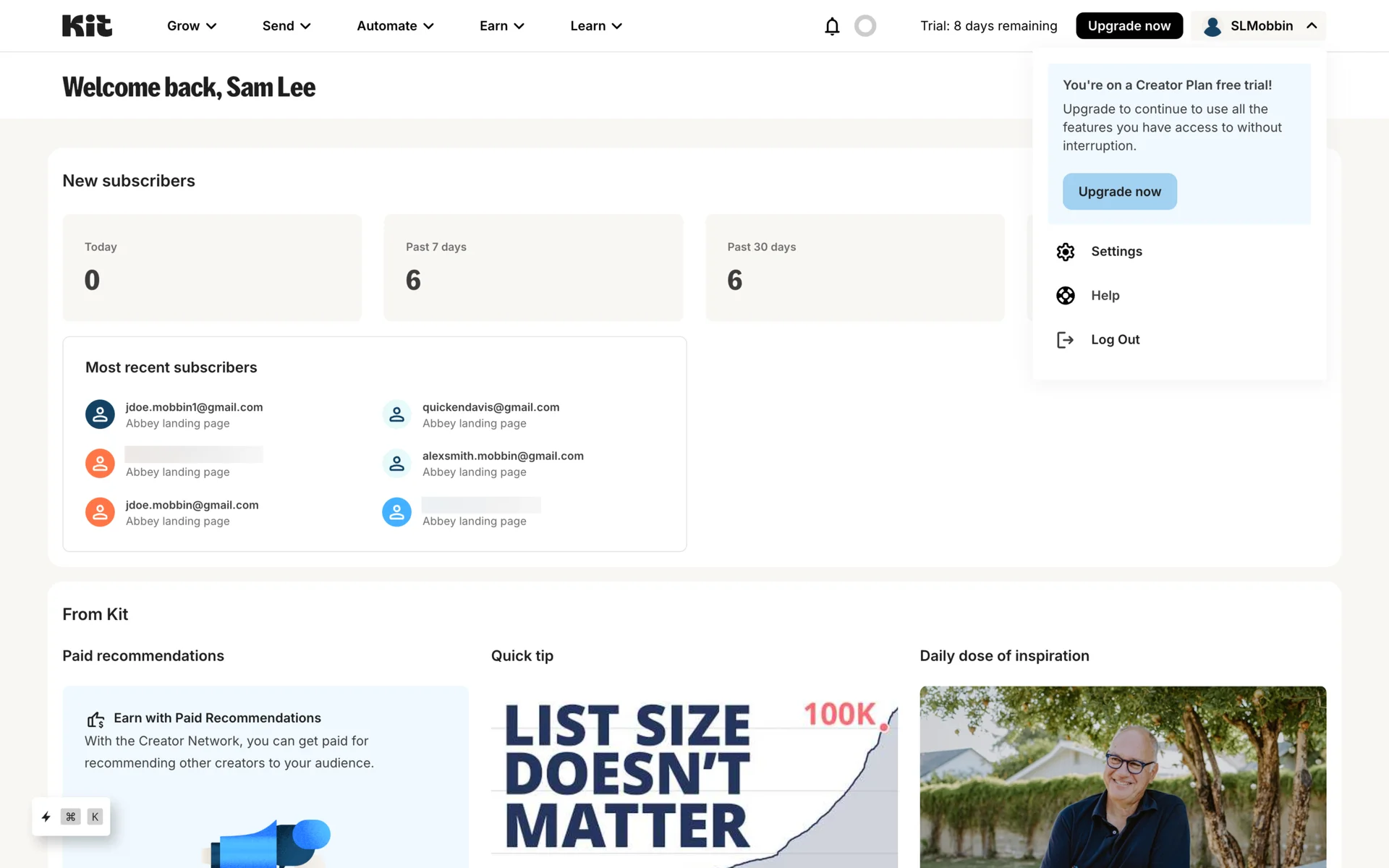Collapse the SLMobbin account menu

tap(1259, 26)
